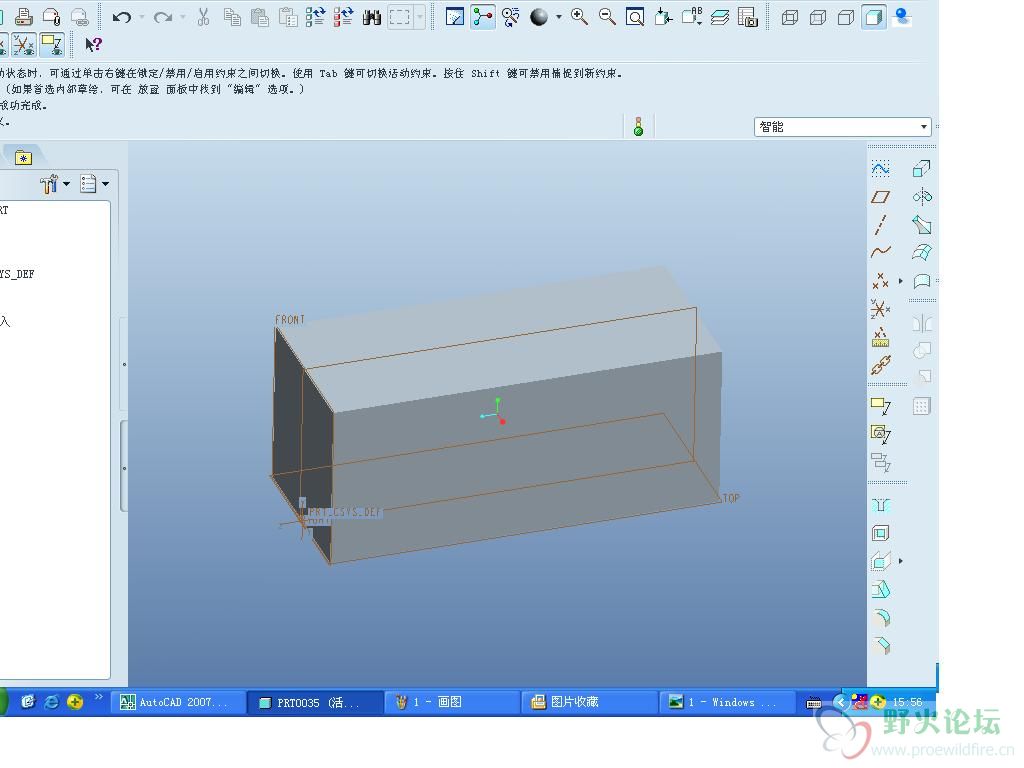Switch to No Hidden display
The image size is (1024, 768).
846,17
